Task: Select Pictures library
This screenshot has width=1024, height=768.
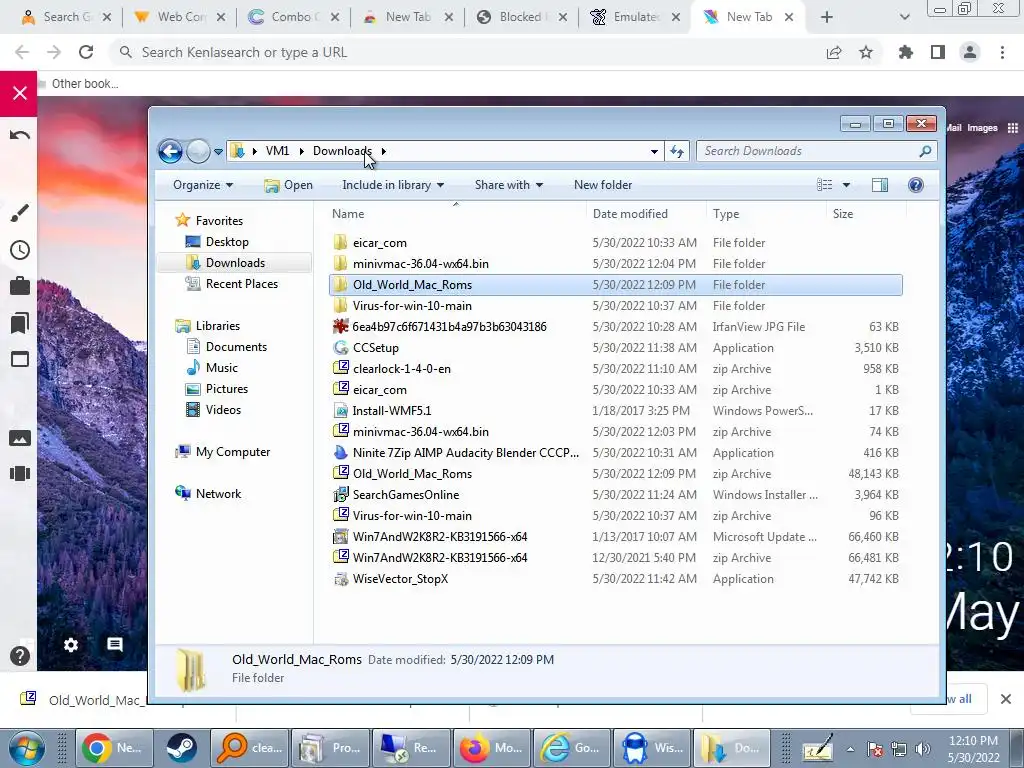Action: (227, 389)
